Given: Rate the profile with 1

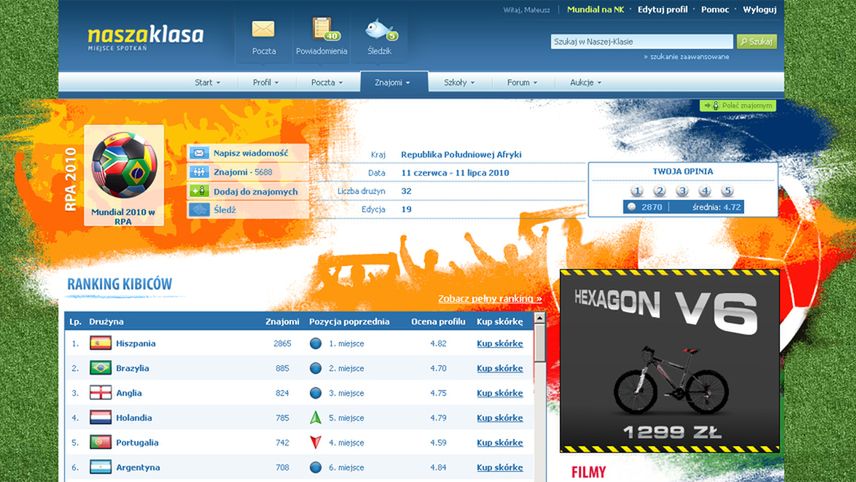Looking at the screenshot, I should click(x=637, y=191).
